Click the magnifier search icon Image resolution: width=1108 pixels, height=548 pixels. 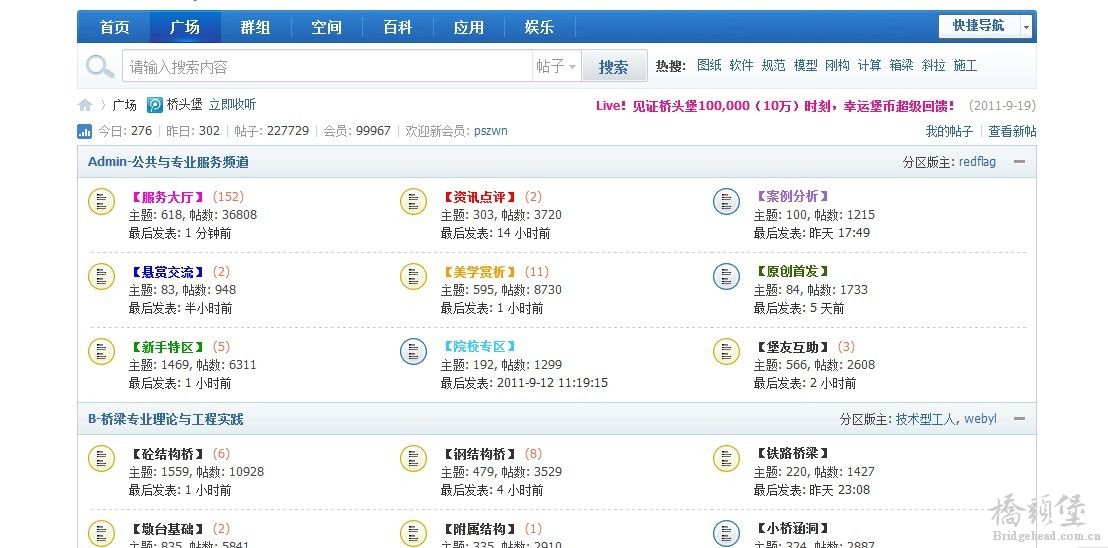click(100, 66)
